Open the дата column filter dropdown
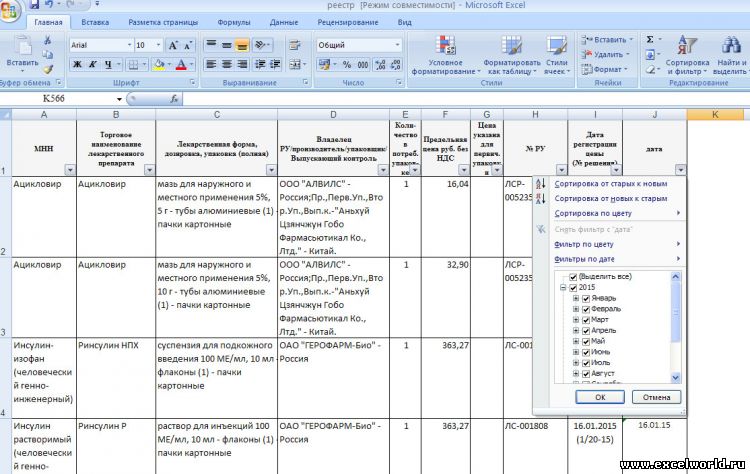Viewport: 750px width, 474px height. click(x=680, y=170)
